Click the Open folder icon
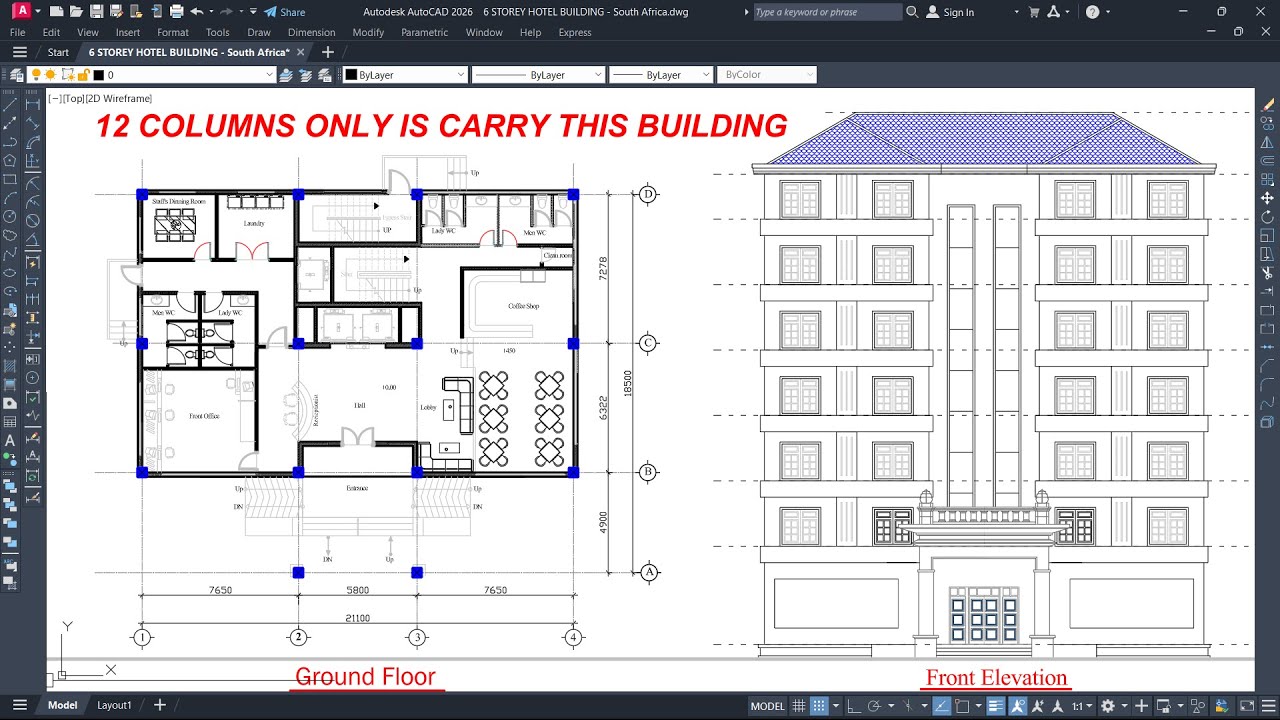The height and width of the screenshot is (720, 1280). pos(75,12)
